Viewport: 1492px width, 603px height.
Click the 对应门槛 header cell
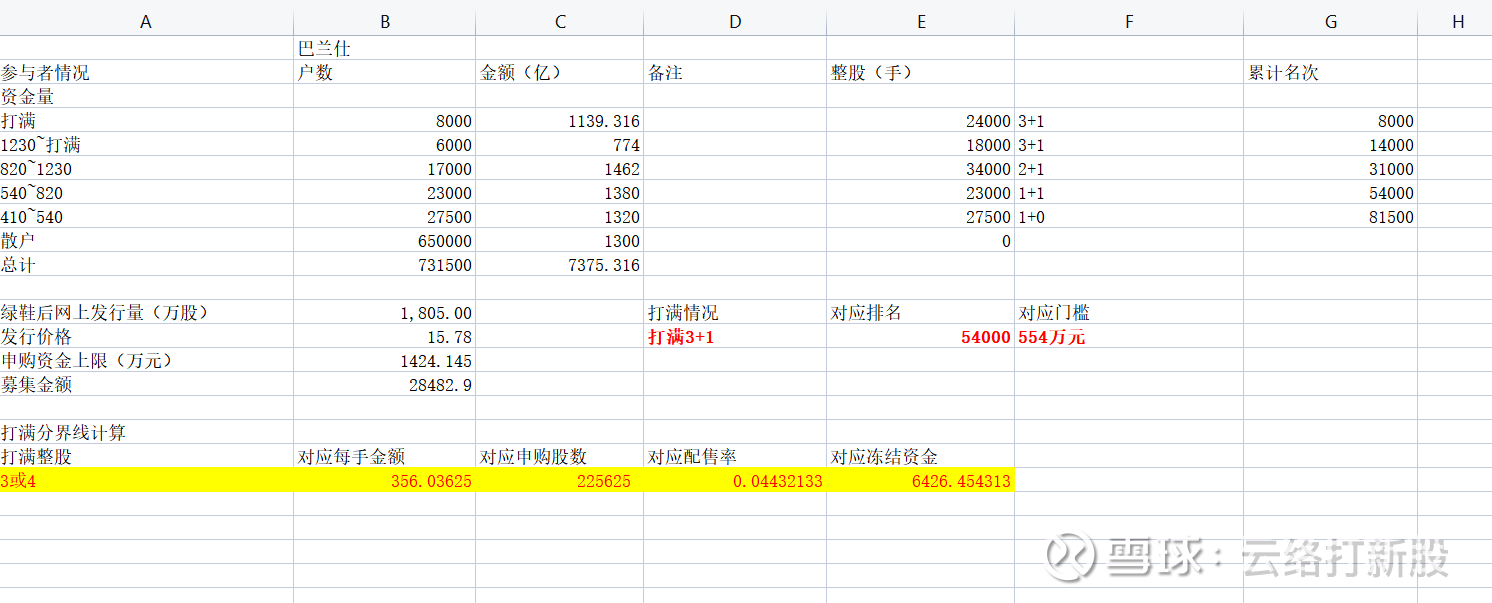click(1129, 312)
